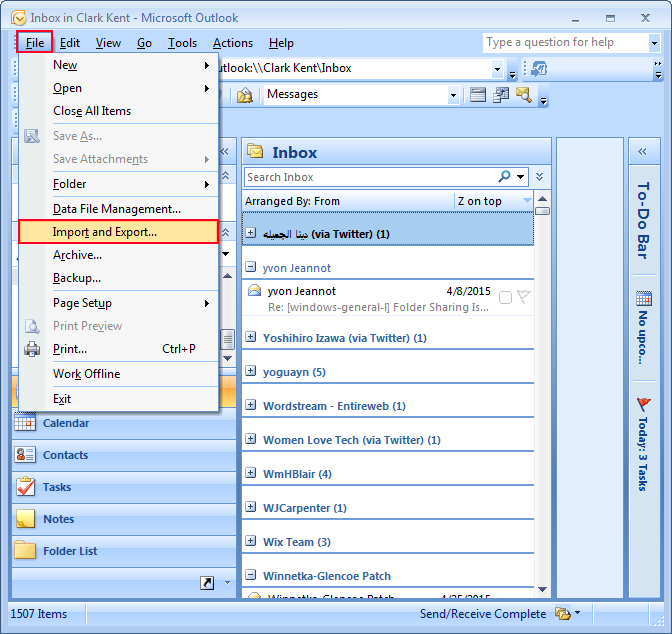This screenshot has height=634, width=672.
Task: Expand the To-Do Bar
Action: [642, 151]
